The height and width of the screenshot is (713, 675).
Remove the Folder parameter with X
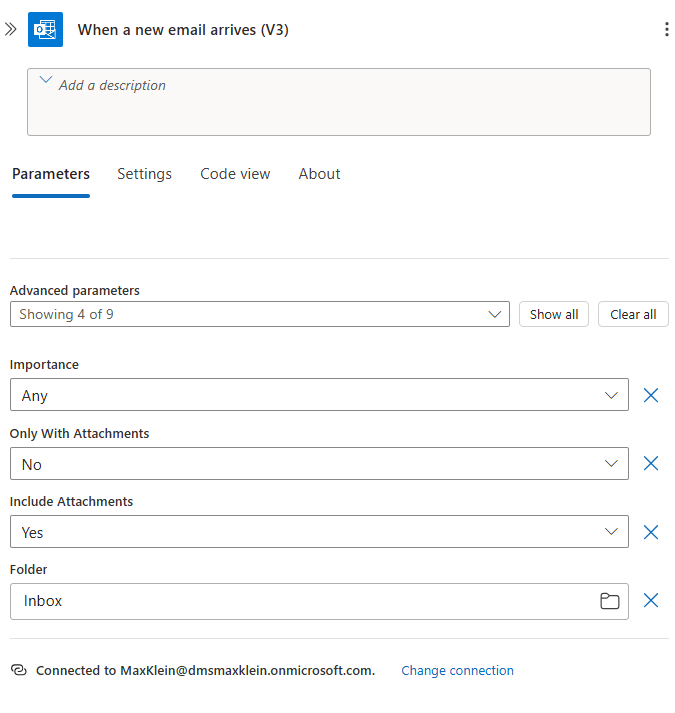(651, 600)
